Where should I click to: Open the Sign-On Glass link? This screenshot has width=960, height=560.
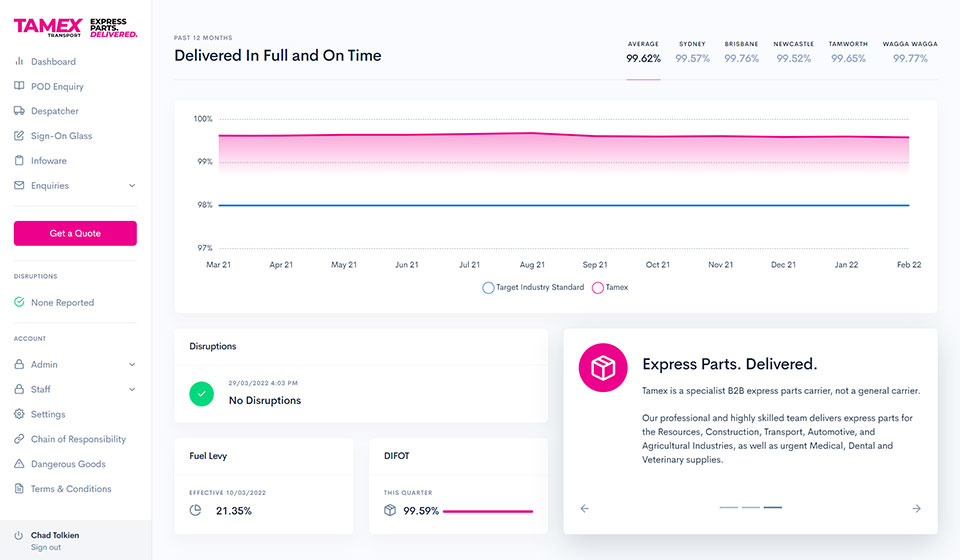[61, 136]
